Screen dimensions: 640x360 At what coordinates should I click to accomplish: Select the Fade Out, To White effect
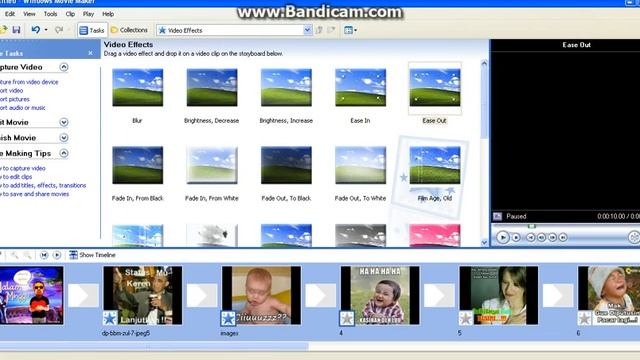(360, 165)
